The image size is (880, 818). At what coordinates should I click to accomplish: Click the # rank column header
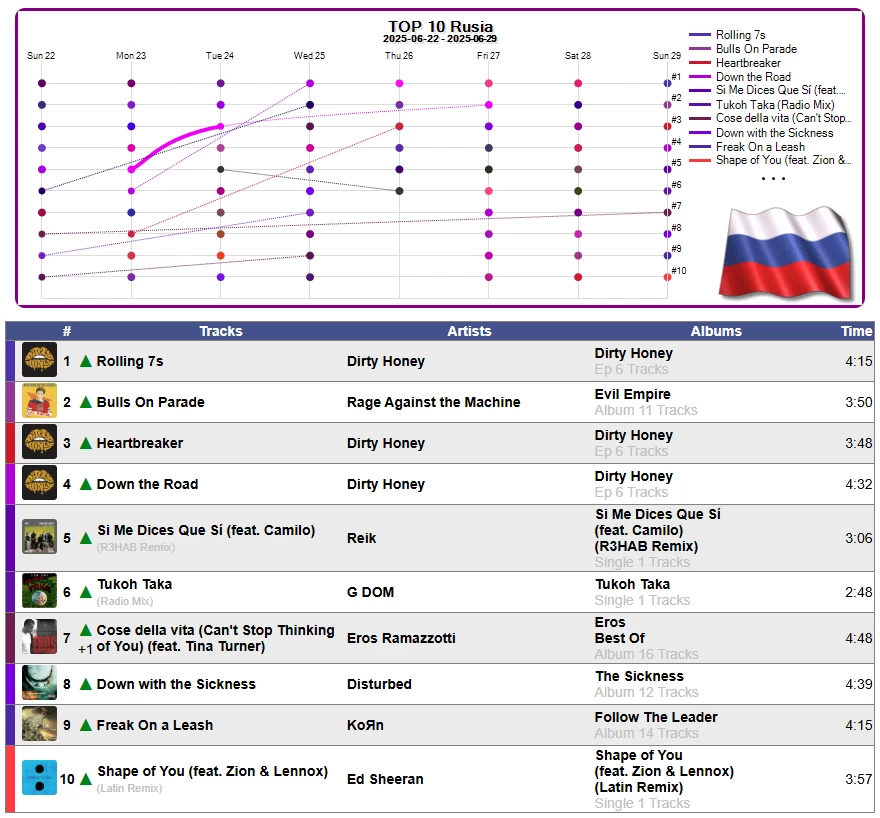click(67, 331)
